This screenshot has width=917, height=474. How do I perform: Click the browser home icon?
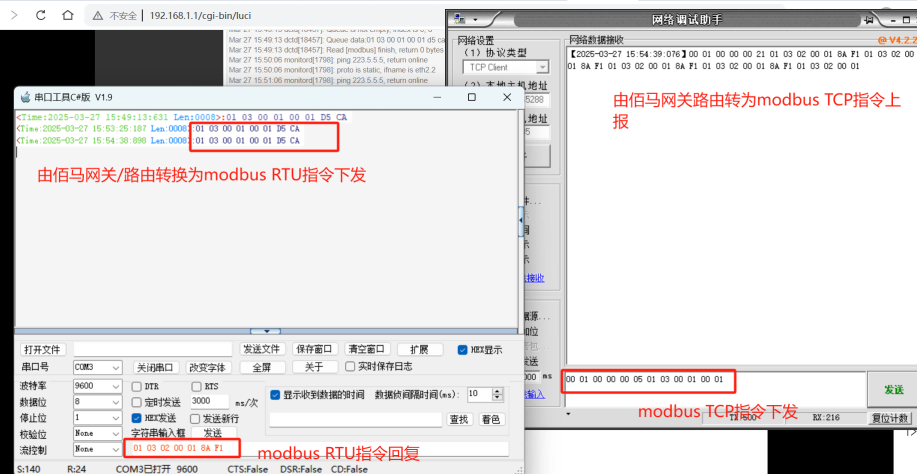click(x=65, y=16)
